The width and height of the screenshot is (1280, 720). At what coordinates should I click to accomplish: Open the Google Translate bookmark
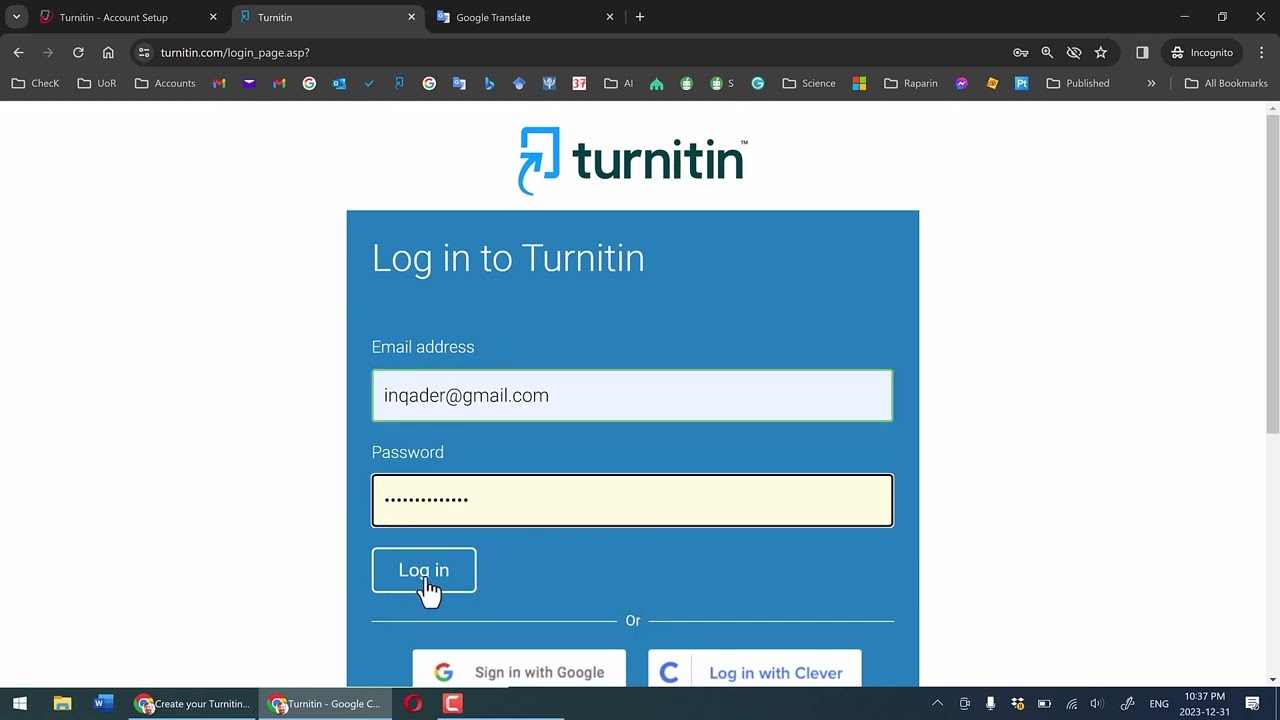click(x=459, y=83)
